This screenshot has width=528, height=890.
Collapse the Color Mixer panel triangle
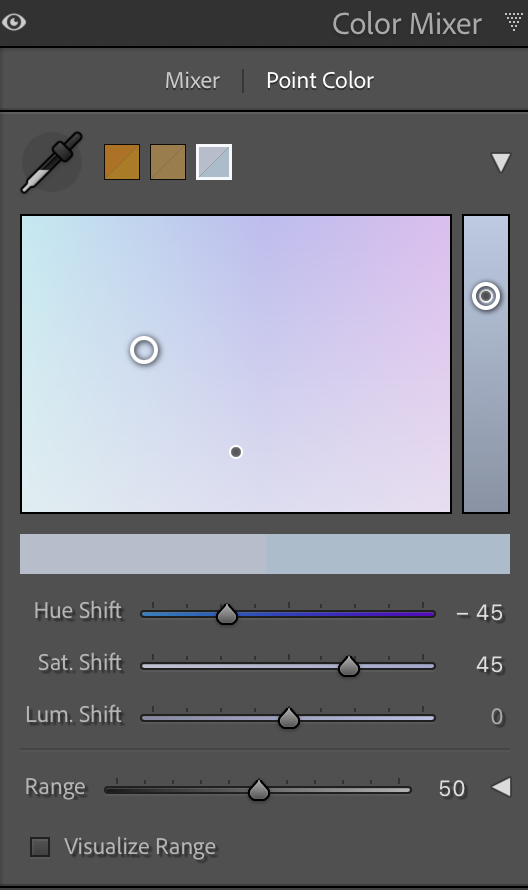(513, 22)
